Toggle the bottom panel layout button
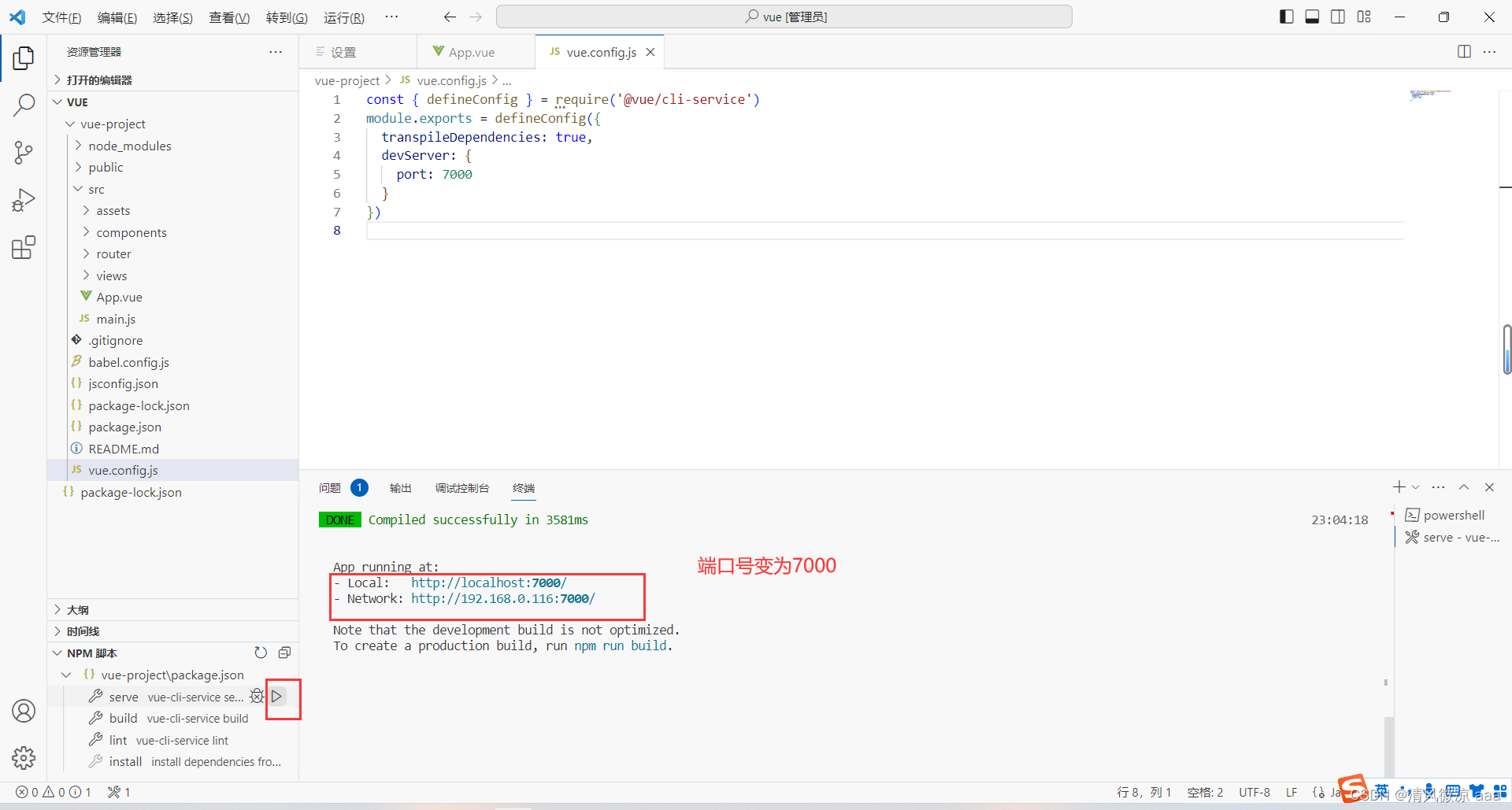 pos(1312,17)
